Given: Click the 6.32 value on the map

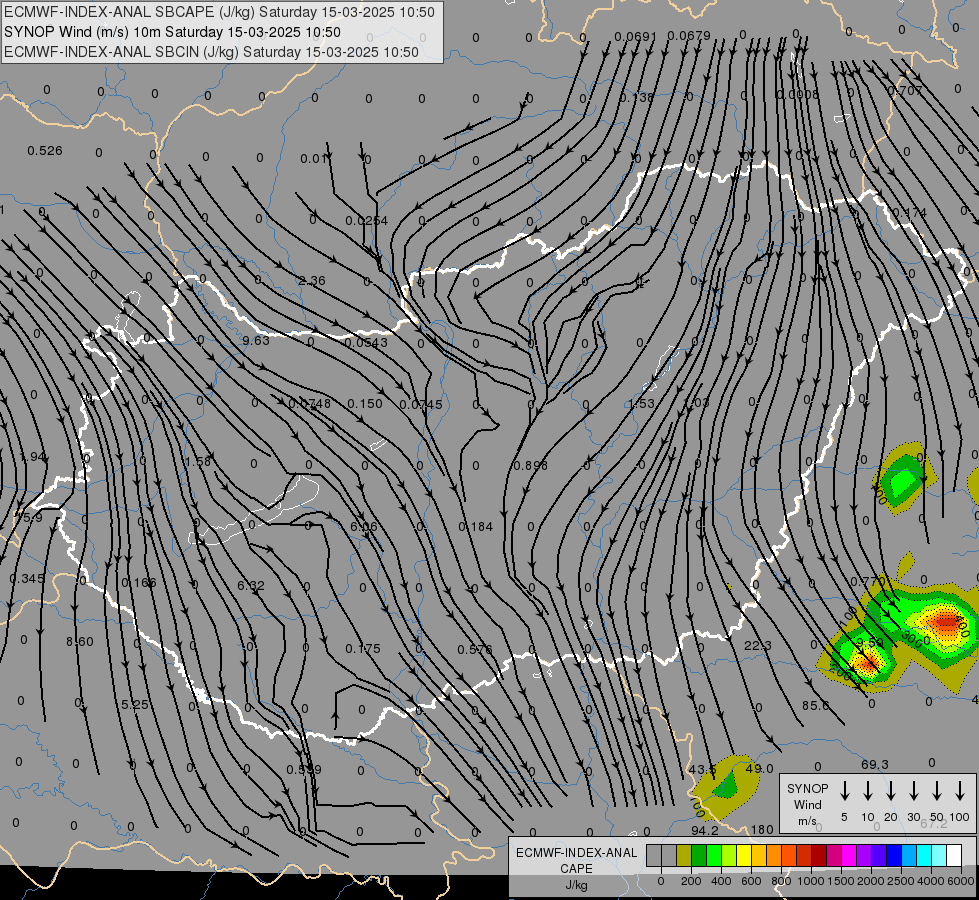Looking at the screenshot, I should 251,586.
